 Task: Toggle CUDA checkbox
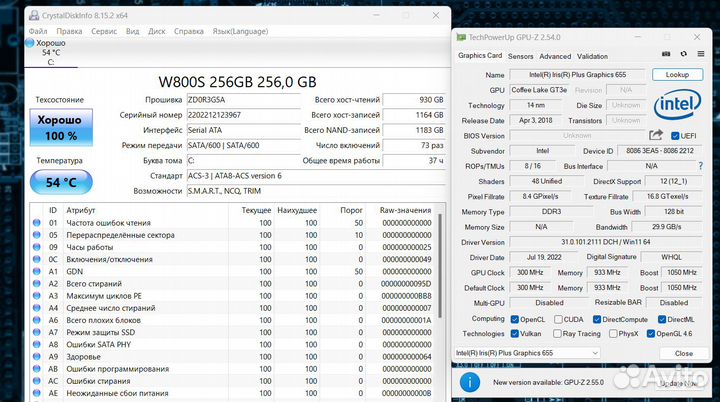558,319
